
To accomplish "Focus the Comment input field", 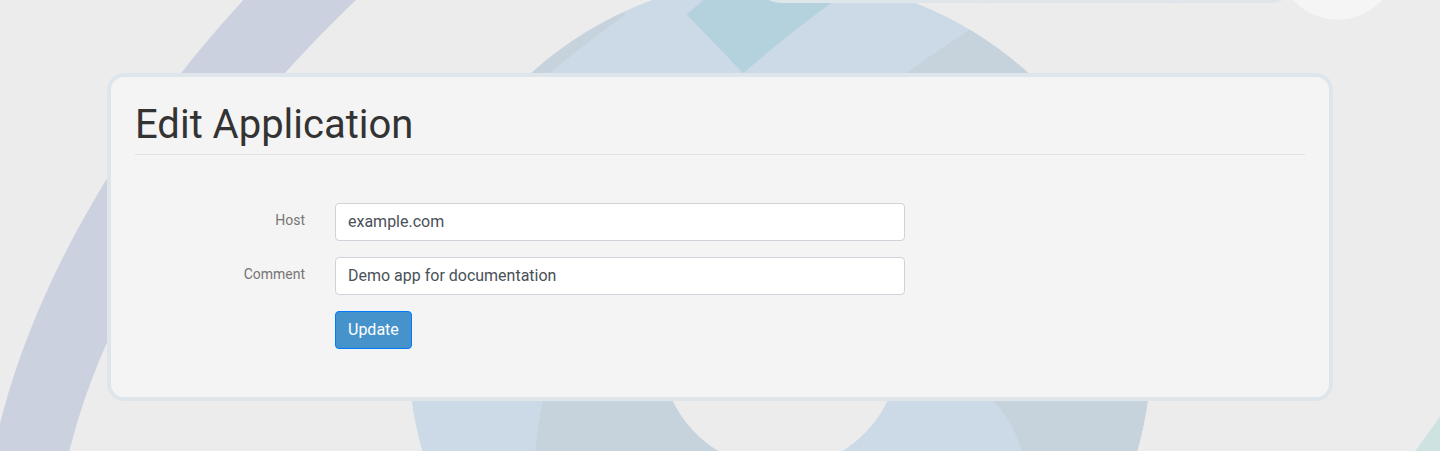I will click(x=619, y=276).
